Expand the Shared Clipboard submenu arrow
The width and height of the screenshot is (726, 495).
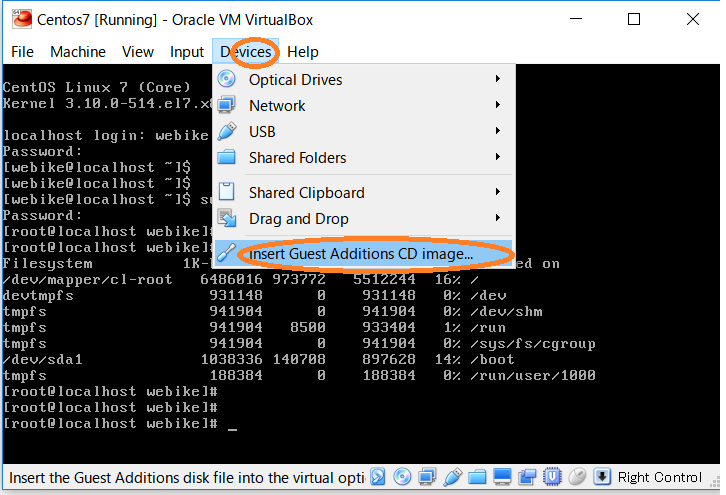498,192
